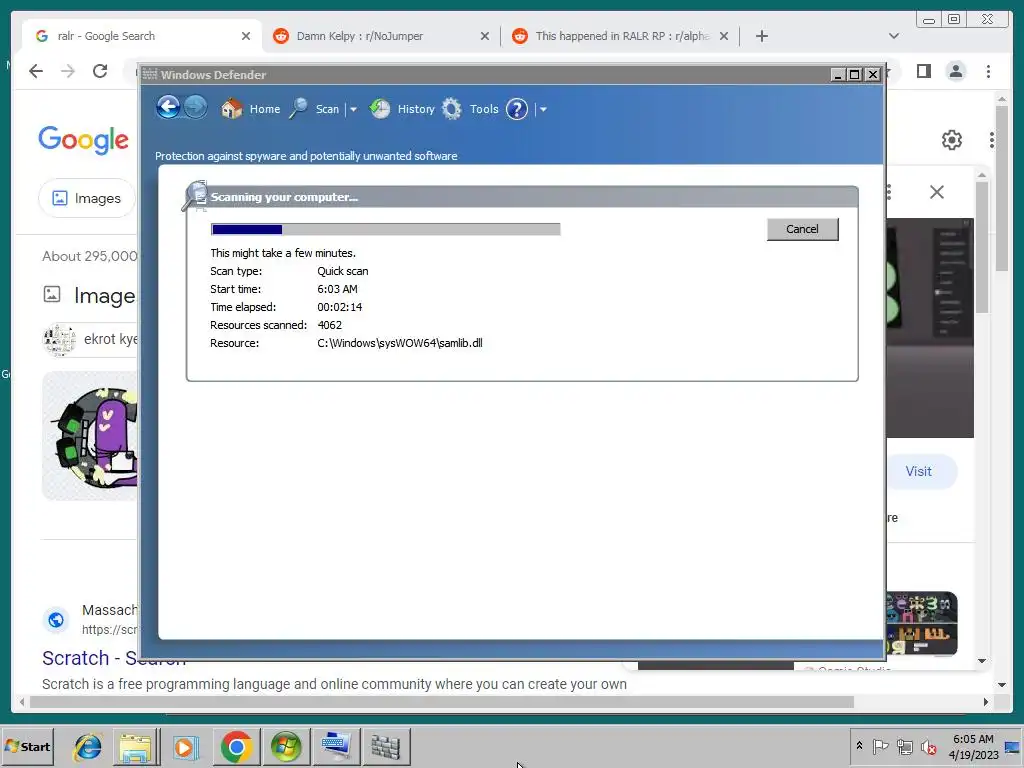Open network tray icon

(904, 746)
